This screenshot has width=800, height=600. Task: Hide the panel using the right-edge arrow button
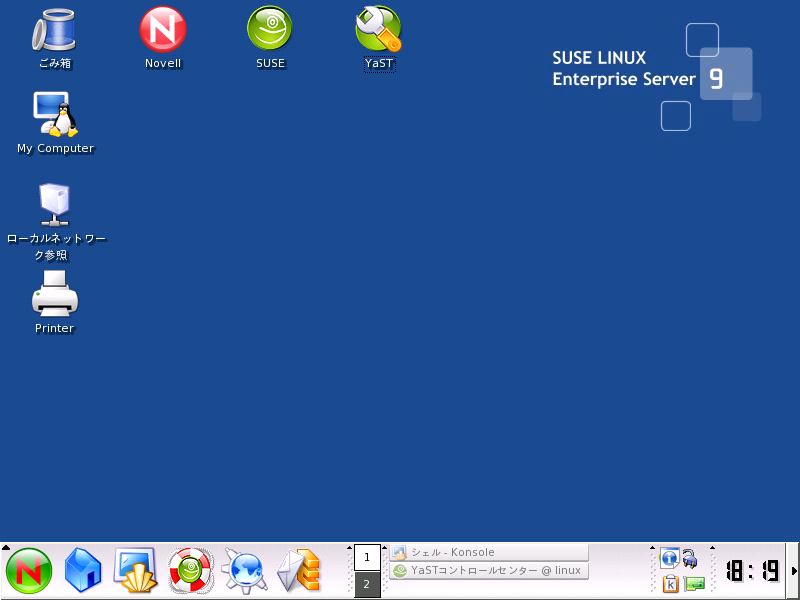point(794,571)
